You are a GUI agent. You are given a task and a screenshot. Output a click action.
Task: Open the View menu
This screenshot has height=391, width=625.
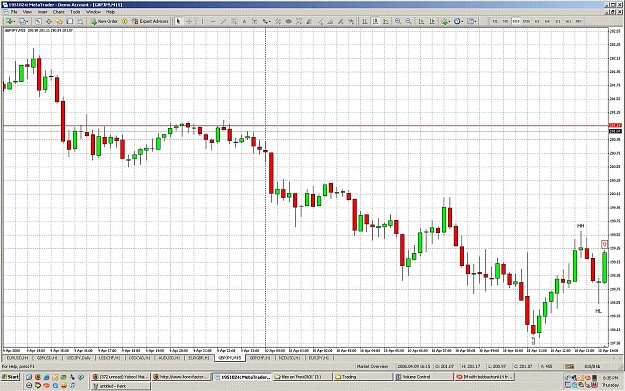[x=27, y=12]
